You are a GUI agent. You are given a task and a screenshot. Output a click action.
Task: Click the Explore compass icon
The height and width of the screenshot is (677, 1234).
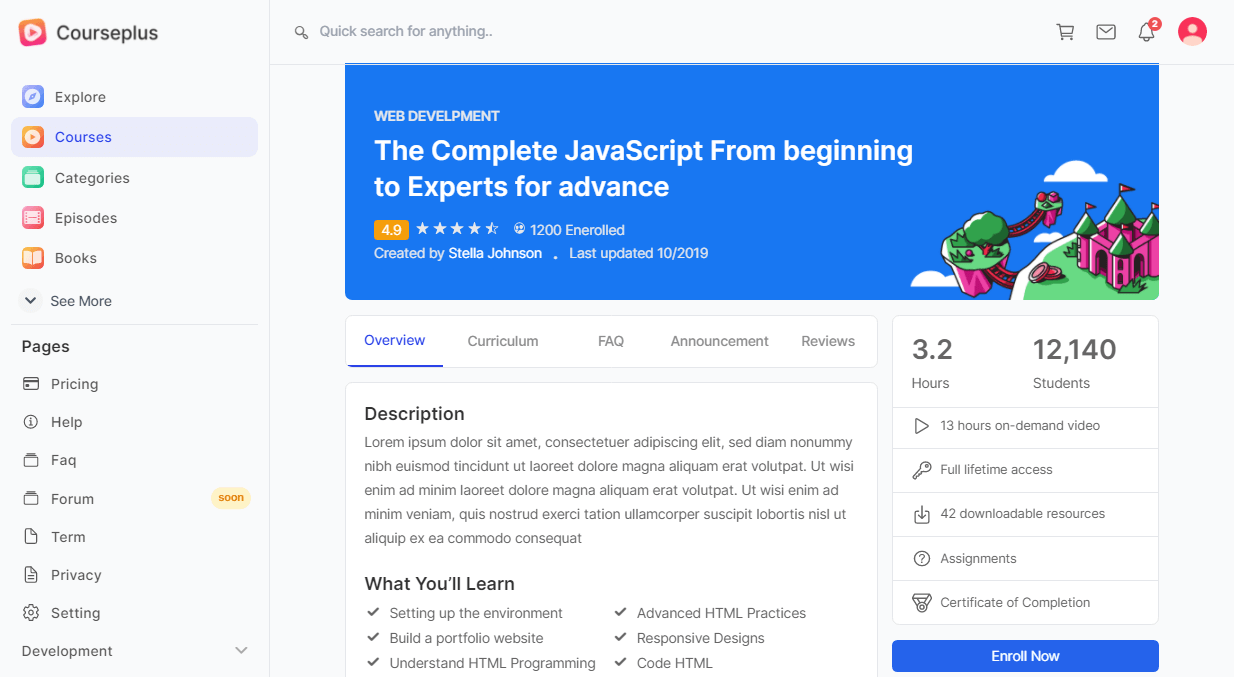tap(33, 97)
